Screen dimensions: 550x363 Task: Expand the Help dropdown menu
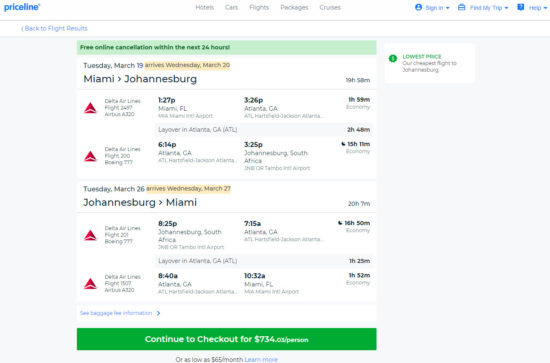[x=532, y=7]
